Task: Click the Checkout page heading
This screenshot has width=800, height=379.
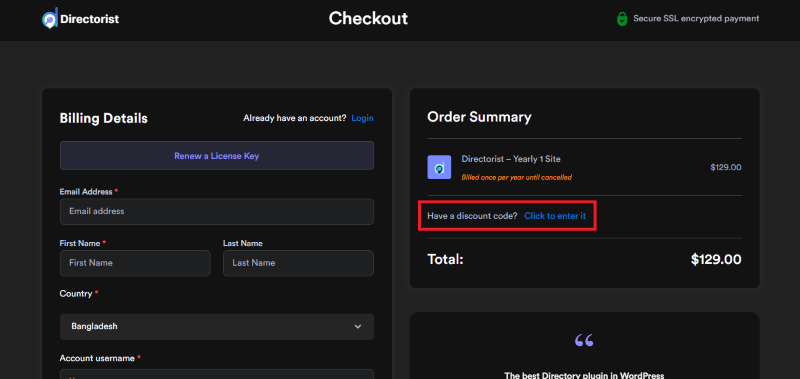Action: click(368, 18)
